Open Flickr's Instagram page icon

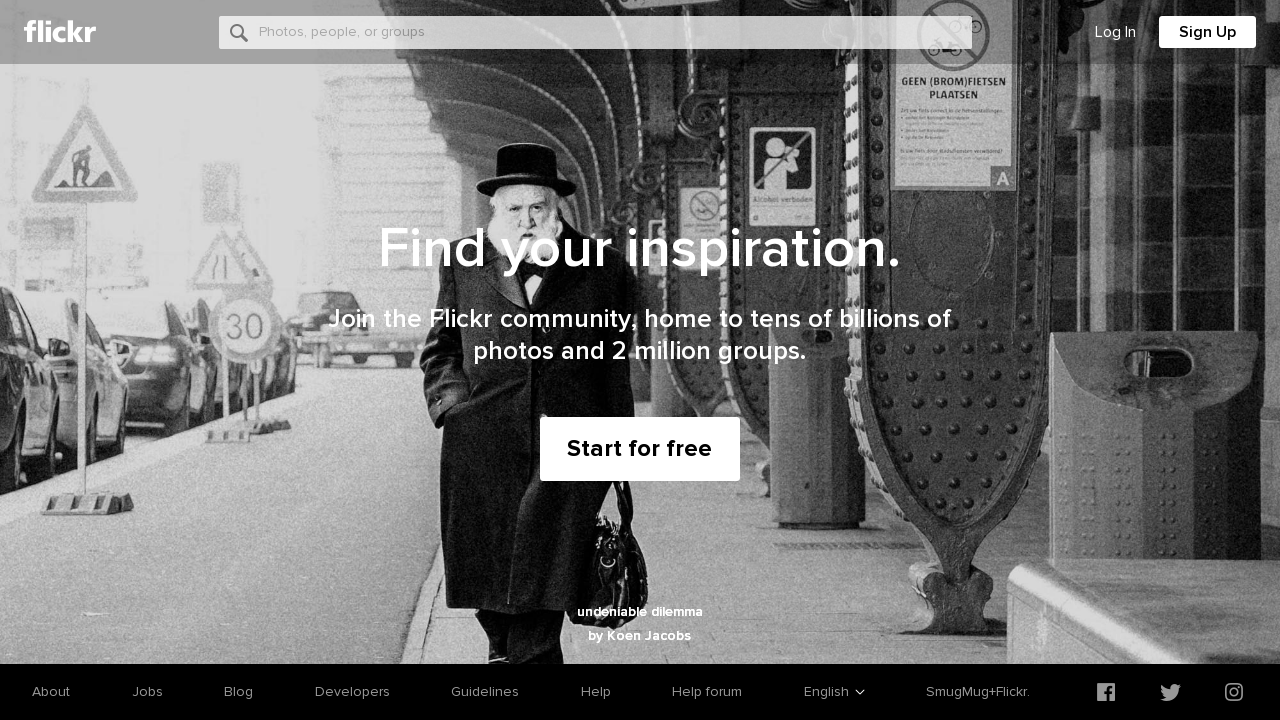pos(1234,692)
